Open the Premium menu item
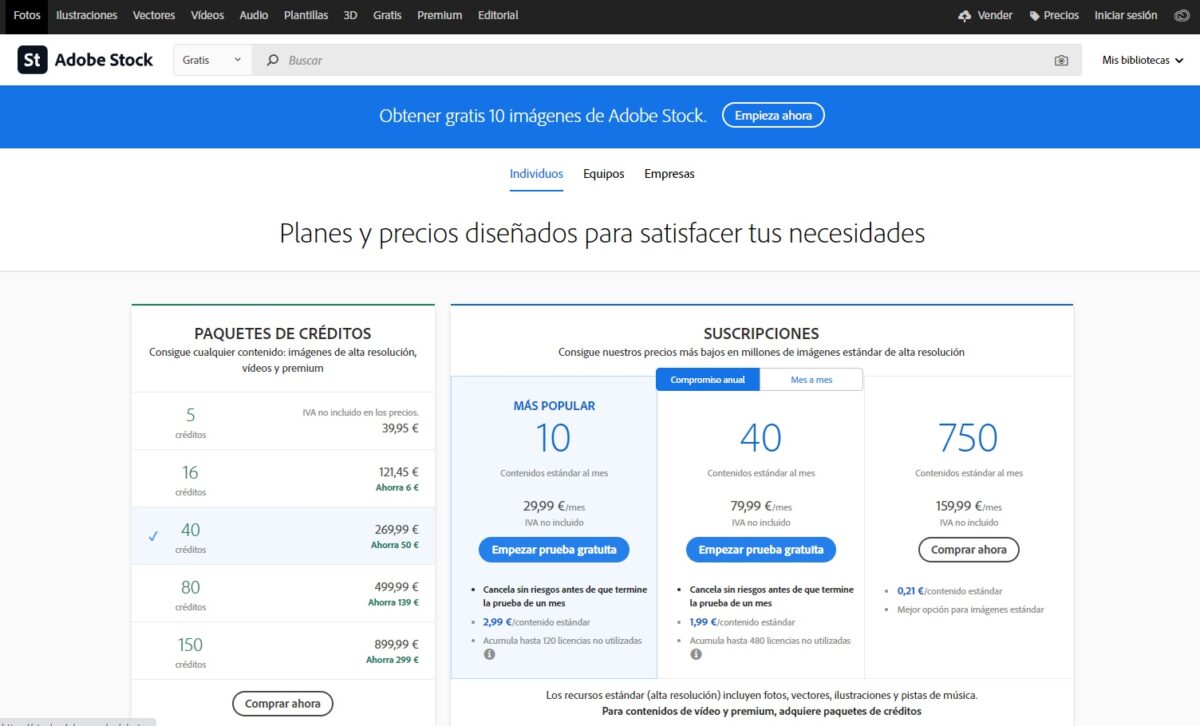This screenshot has width=1200, height=726. click(440, 15)
